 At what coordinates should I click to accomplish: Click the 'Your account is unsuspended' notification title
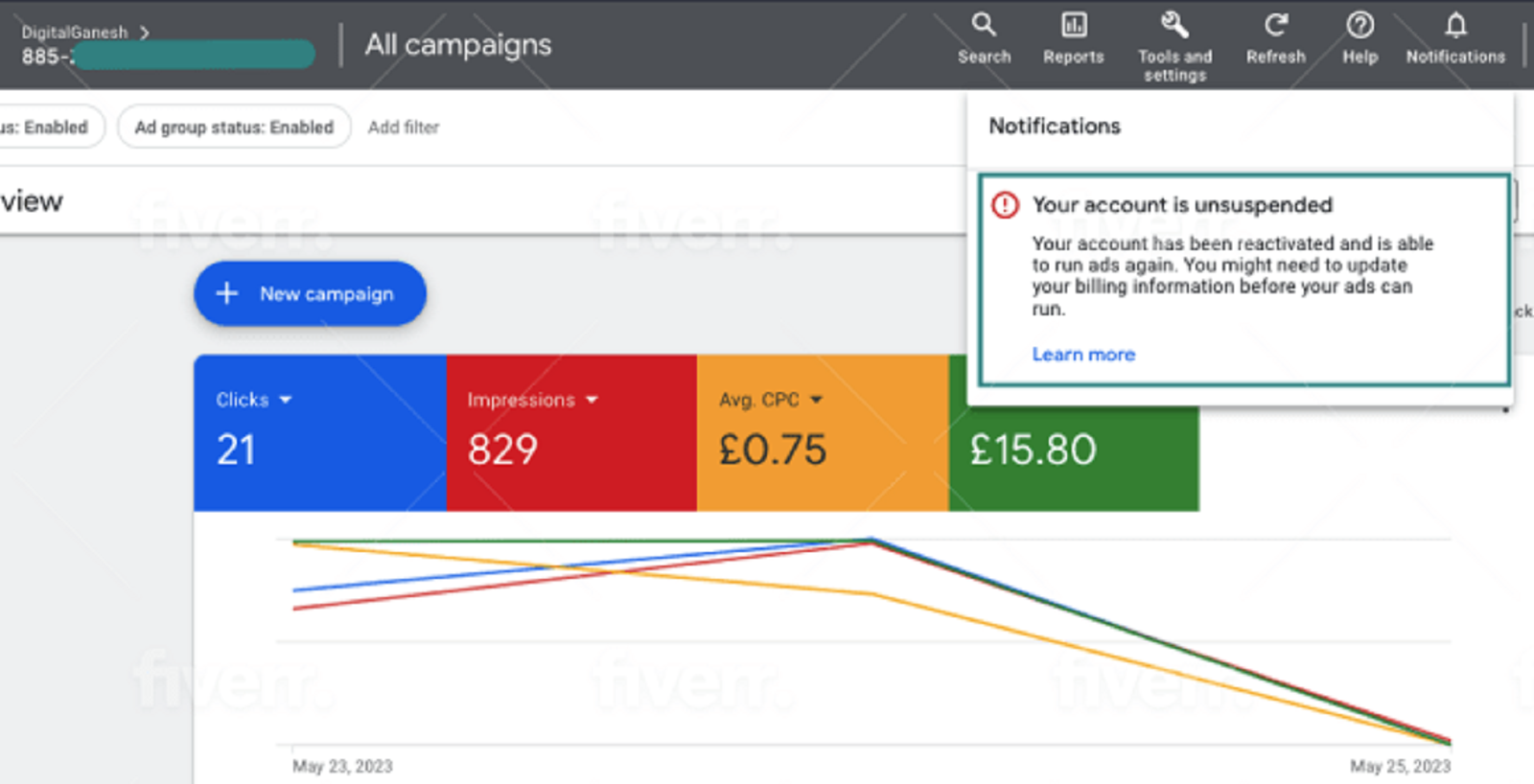(x=1182, y=205)
